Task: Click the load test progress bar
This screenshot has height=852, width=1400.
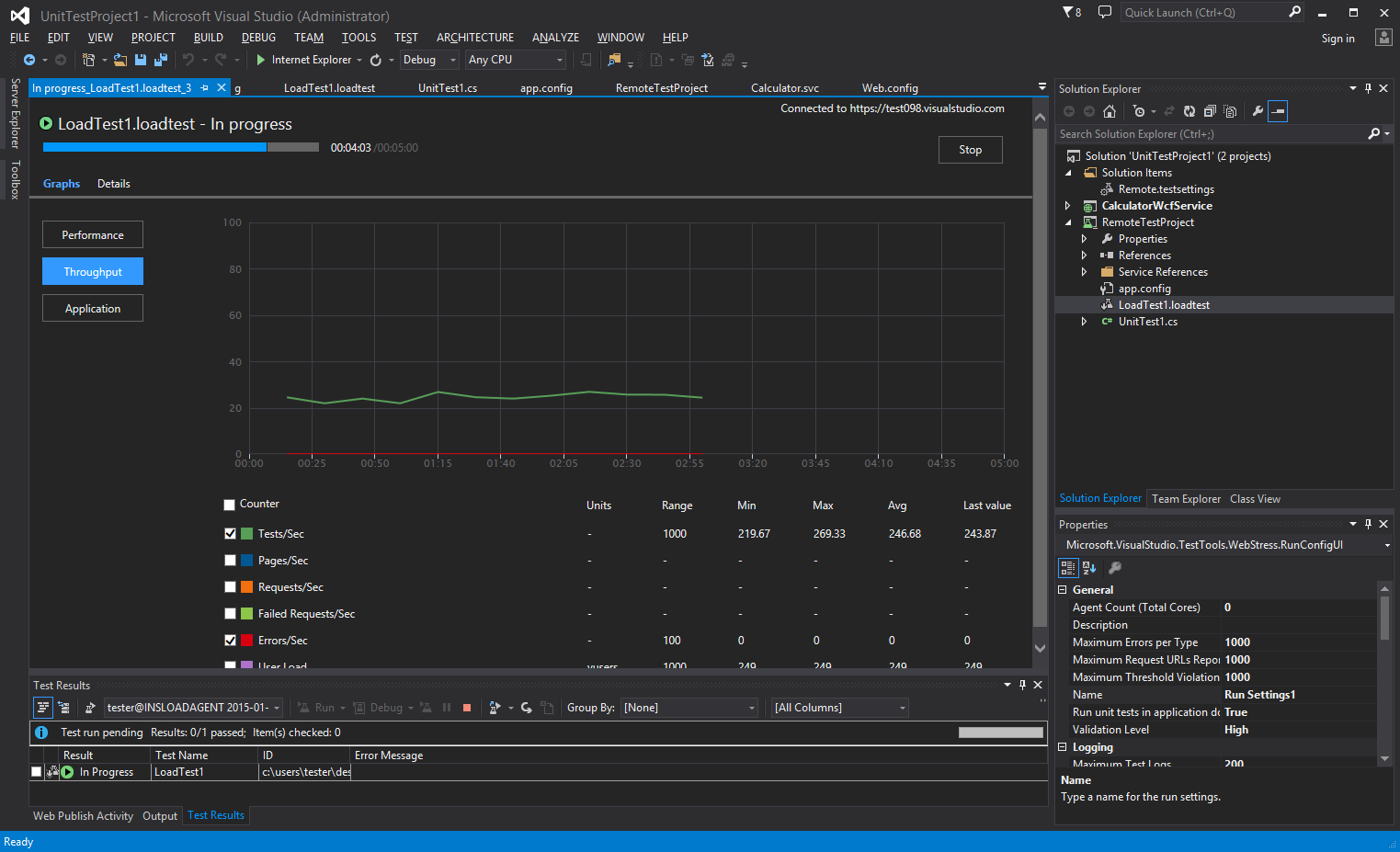Action: pyautogui.click(x=181, y=147)
